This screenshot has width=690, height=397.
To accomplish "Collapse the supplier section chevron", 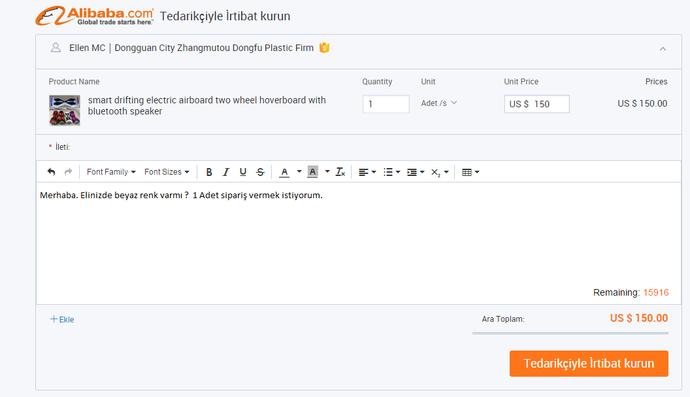I will click(x=663, y=49).
